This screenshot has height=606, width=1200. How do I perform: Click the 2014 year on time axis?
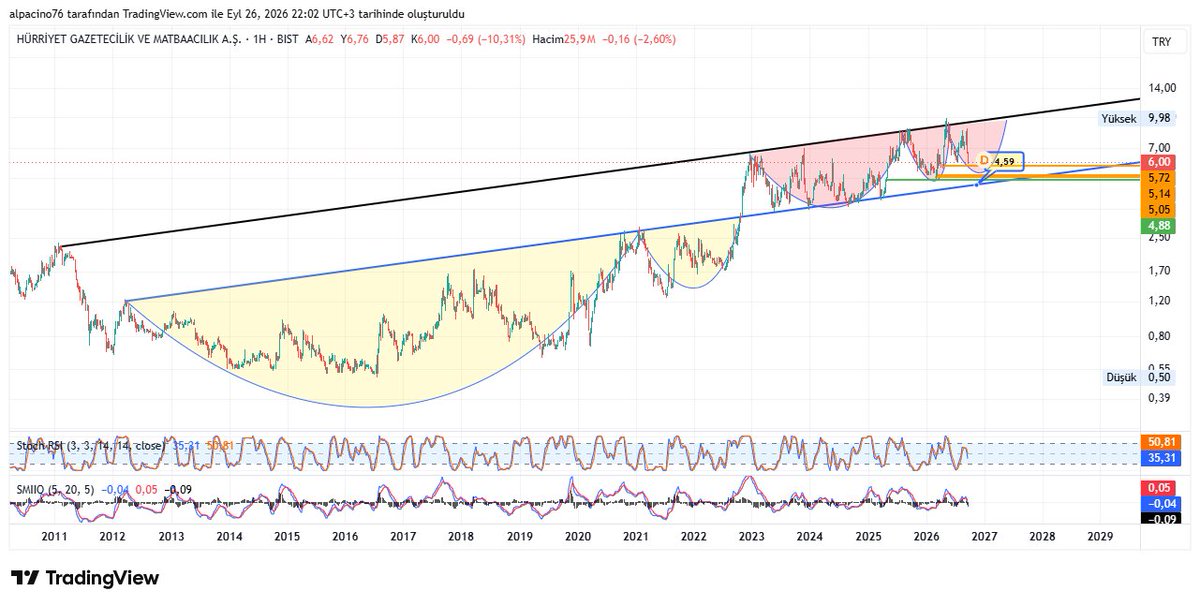(x=229, y=537)
